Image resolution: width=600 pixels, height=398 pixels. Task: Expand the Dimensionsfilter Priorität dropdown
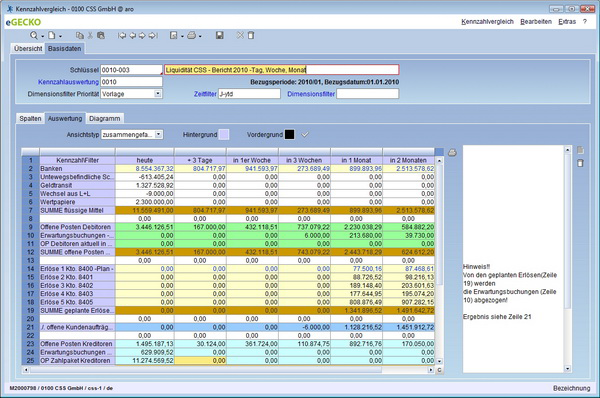(x=158, y=94)
